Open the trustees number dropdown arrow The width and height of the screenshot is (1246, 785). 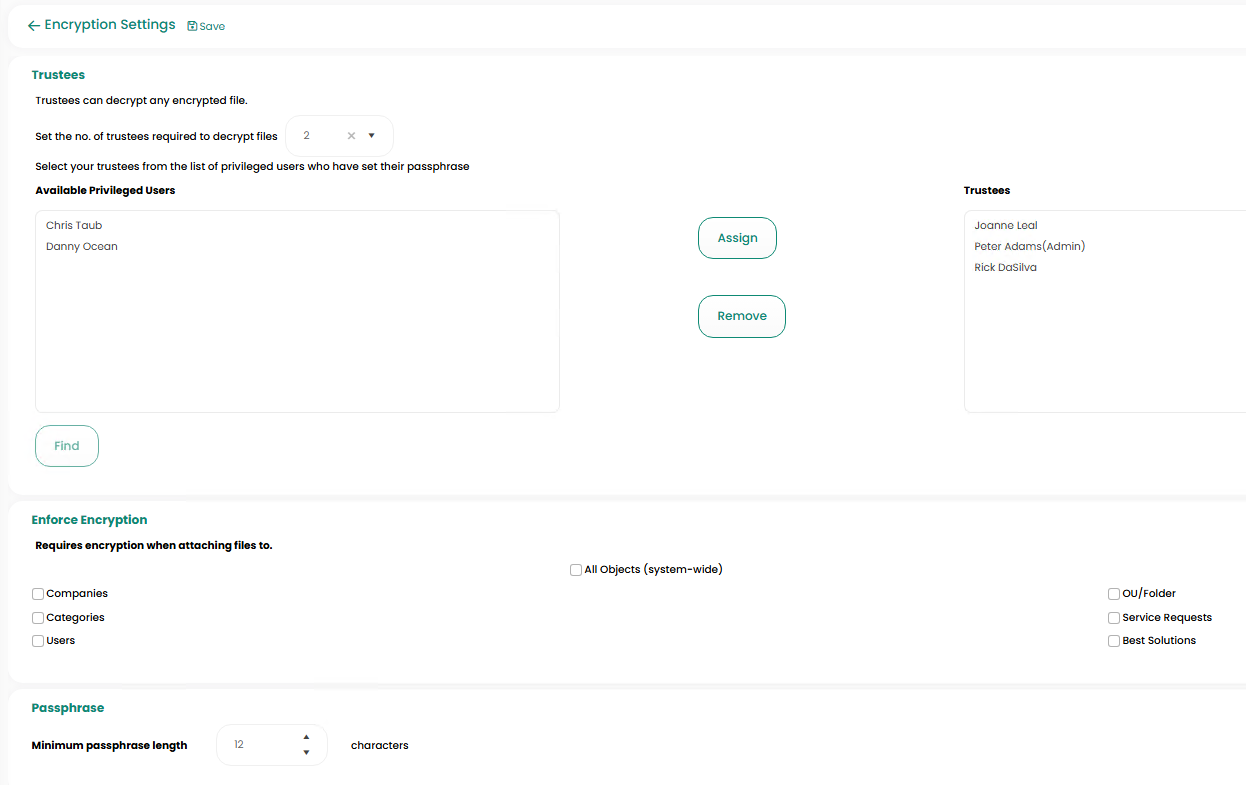tap(371, 136)
